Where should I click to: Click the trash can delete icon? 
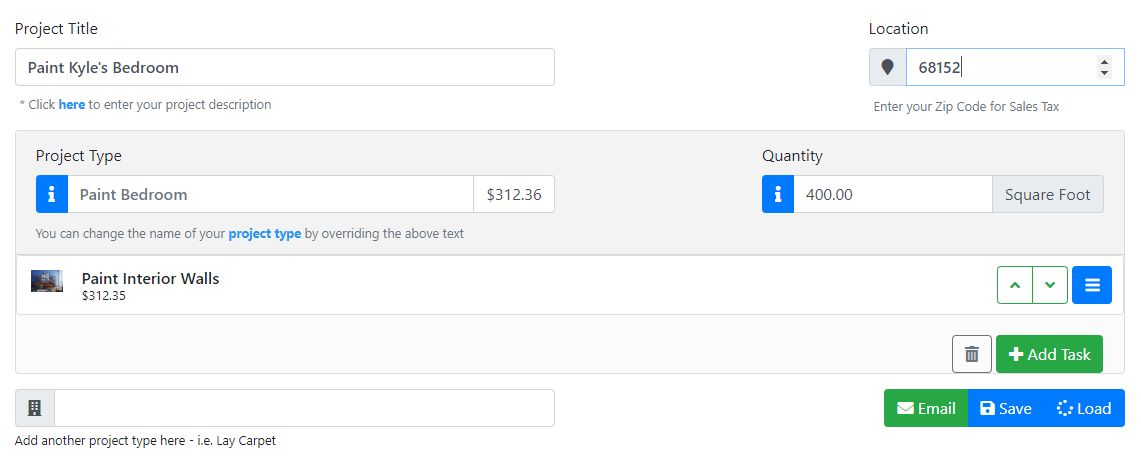[971, 354]
